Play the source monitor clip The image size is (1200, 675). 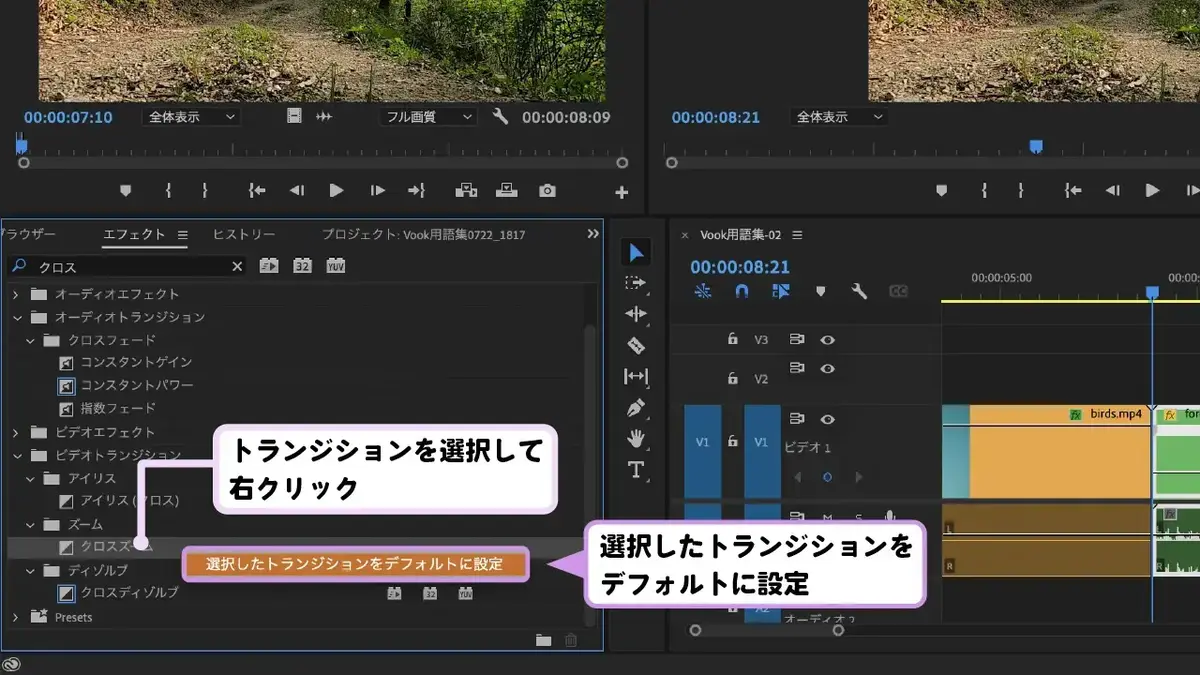click(x=337, y=190)
